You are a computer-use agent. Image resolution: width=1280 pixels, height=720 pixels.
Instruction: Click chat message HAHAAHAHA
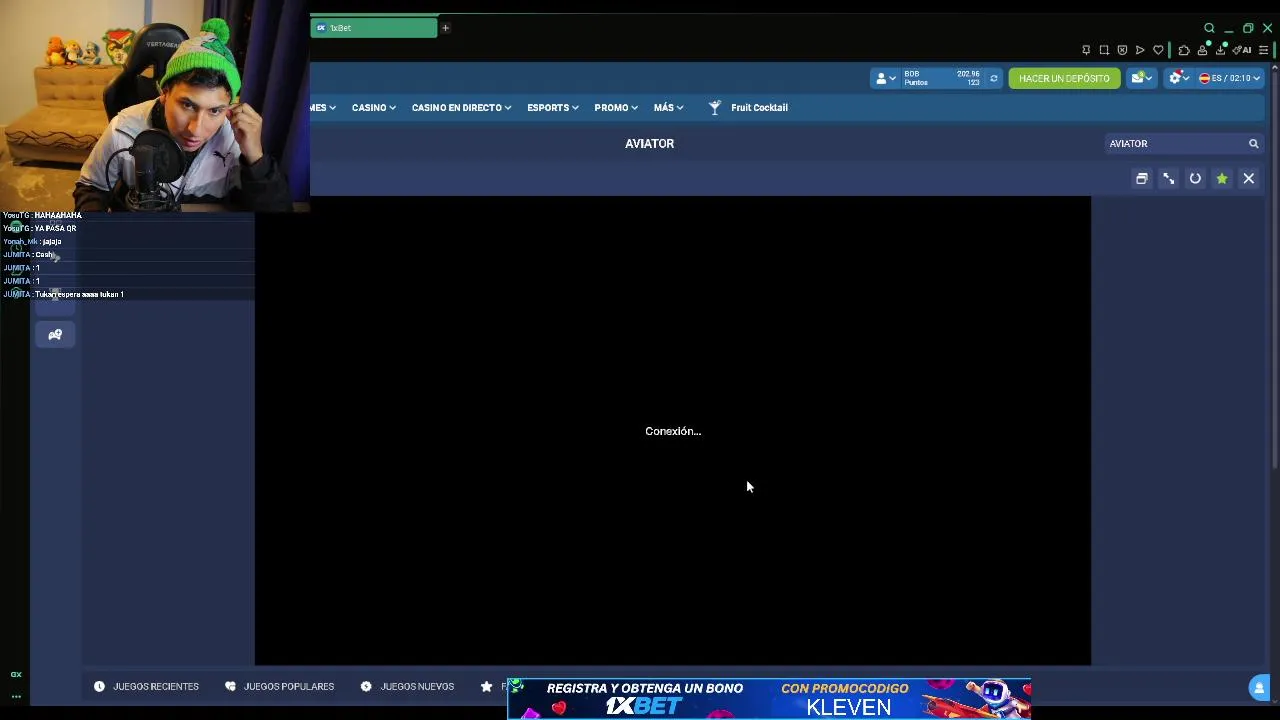pyautogui.click(x=58, y=215)
